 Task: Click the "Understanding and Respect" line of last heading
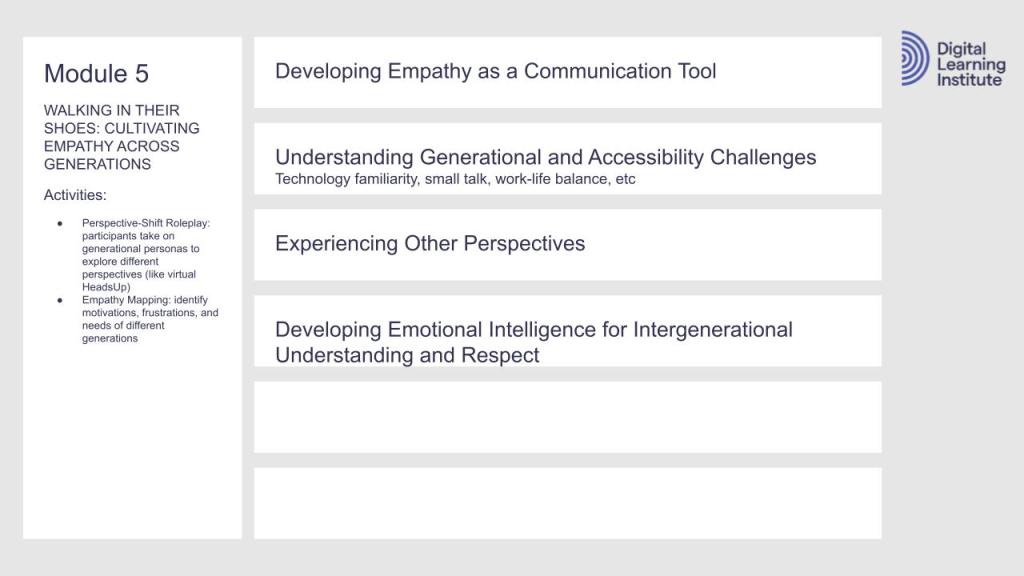407,355
